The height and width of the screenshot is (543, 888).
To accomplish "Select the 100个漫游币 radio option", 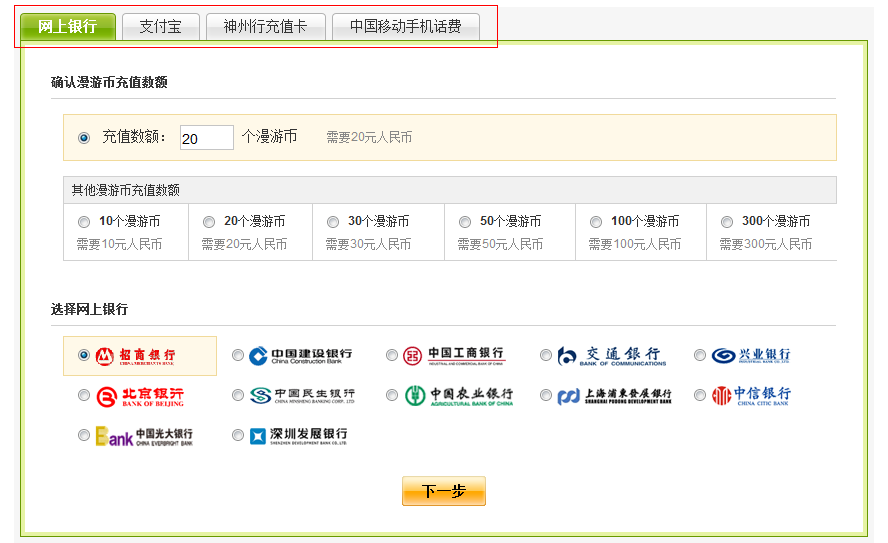I will [596, 221].
